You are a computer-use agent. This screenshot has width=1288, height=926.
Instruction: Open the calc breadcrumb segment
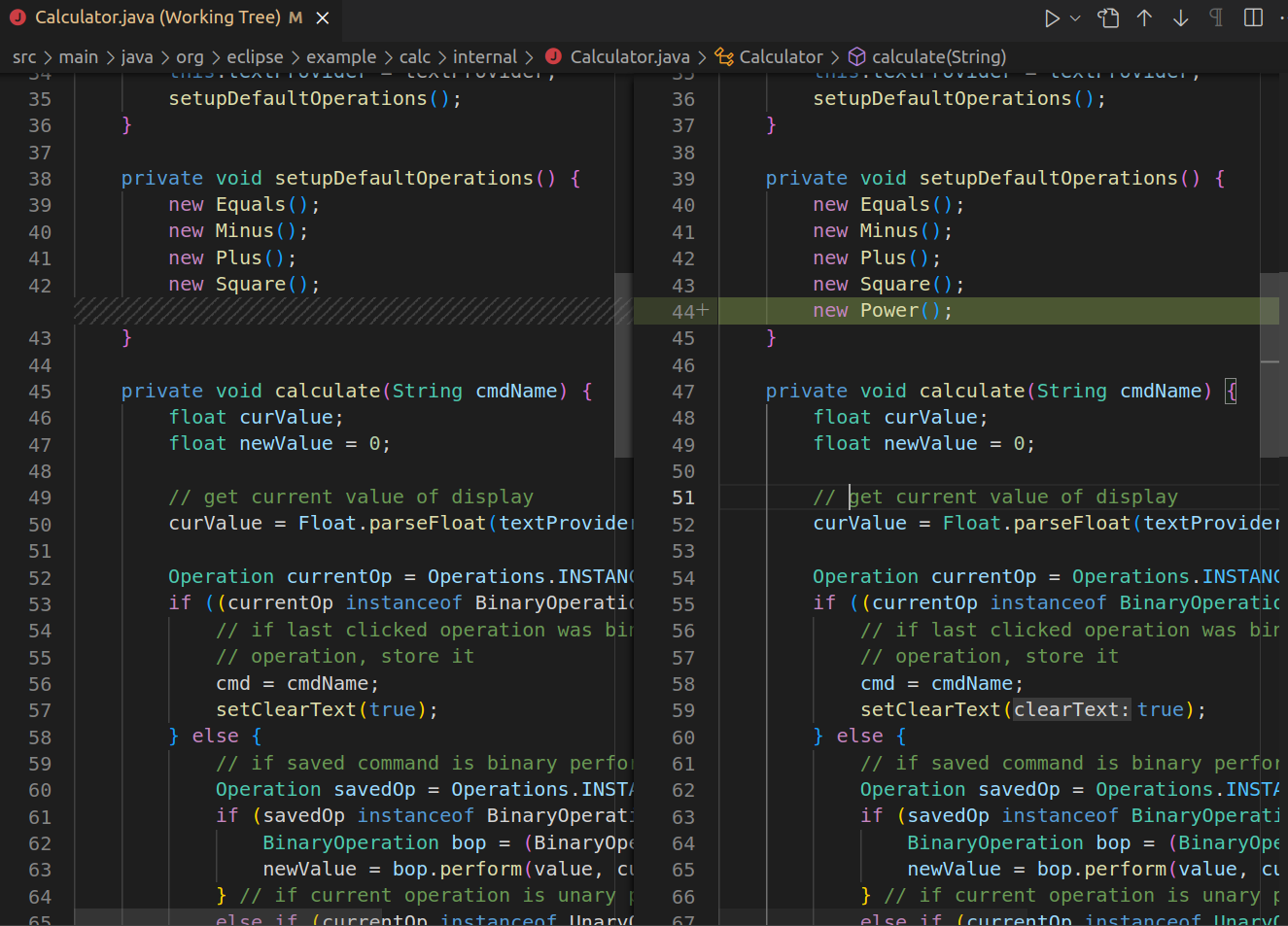click(415, 56)
